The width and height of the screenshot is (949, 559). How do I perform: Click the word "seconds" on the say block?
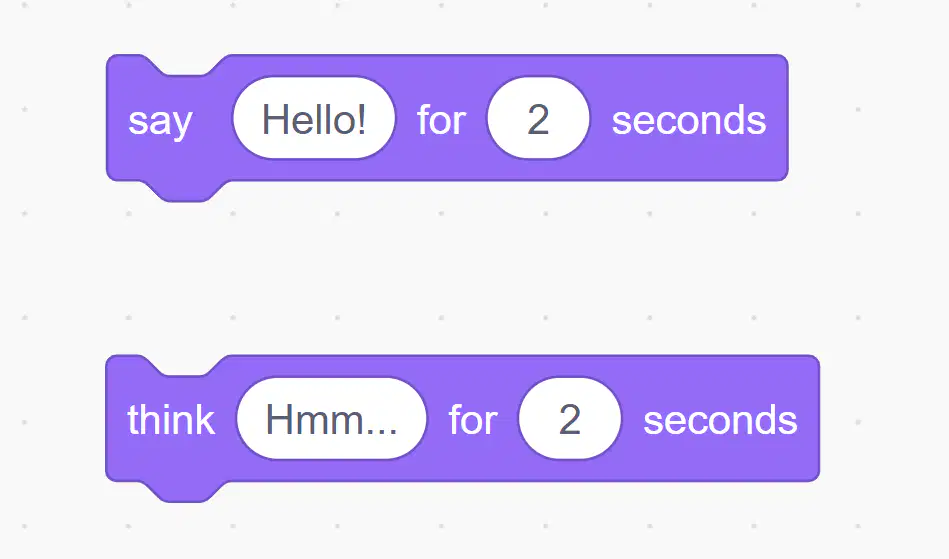(x=689, y=120)
